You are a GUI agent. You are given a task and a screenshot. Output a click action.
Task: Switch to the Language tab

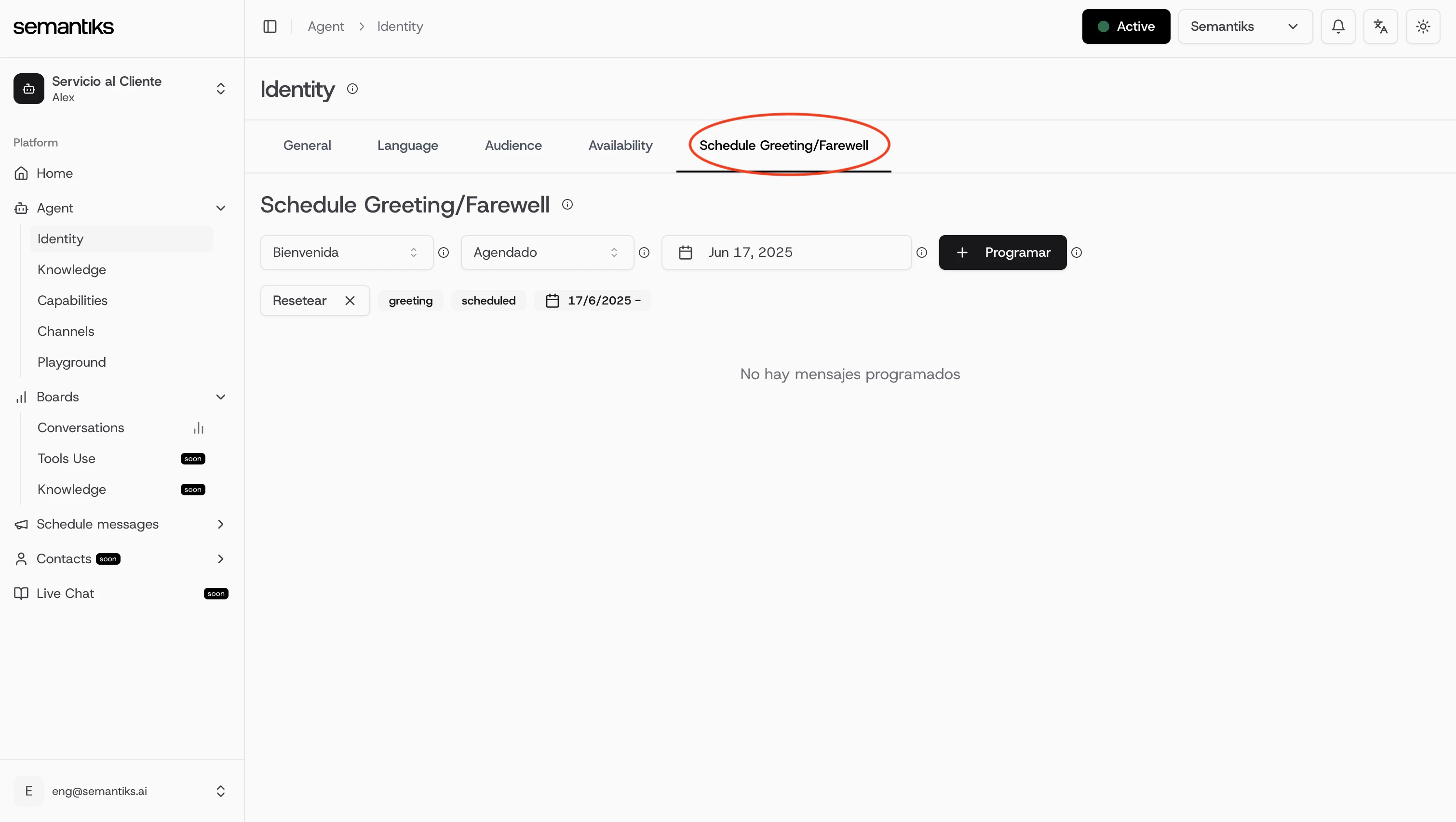[x=407, y=145]
